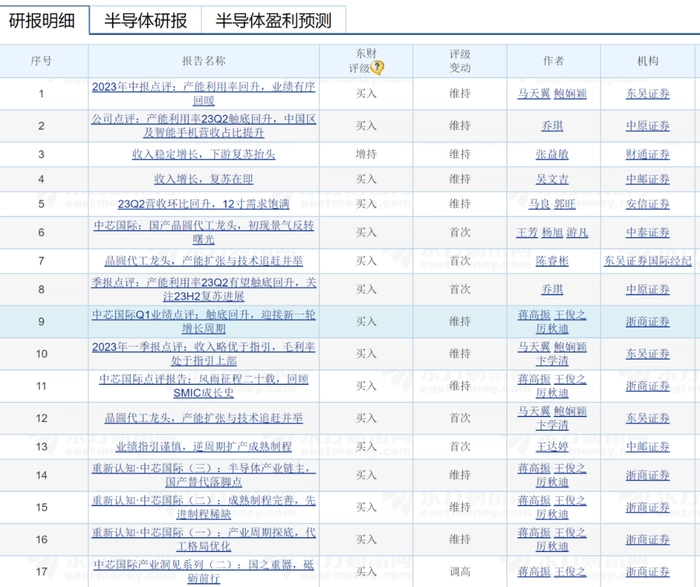Open the 半导体研报 tab
This screenshot has height=587, width=700.
[x=145, y=19]
